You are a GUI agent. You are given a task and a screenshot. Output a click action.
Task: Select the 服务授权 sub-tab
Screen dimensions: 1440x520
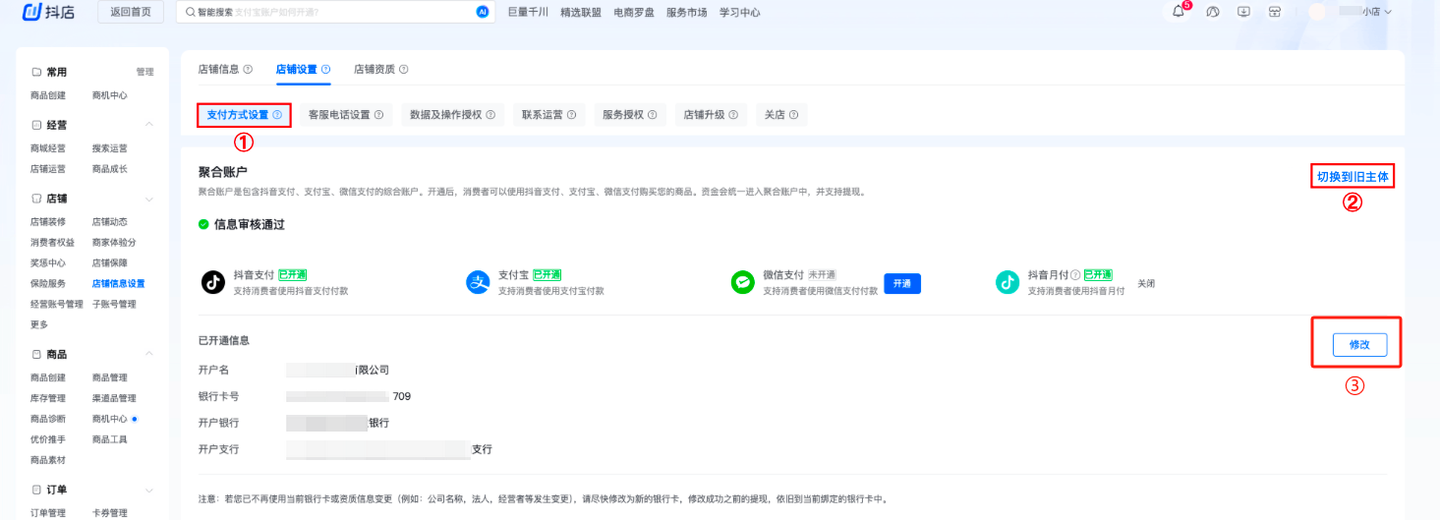click(629, 115)
